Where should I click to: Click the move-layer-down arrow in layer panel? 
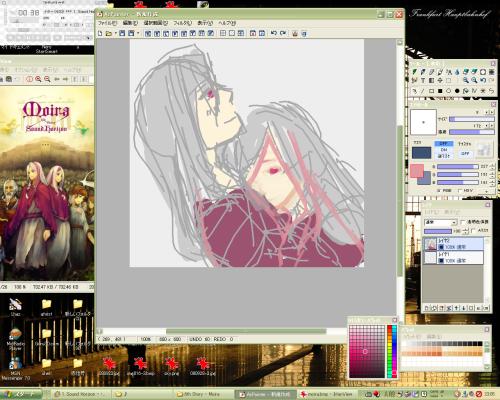464,308
